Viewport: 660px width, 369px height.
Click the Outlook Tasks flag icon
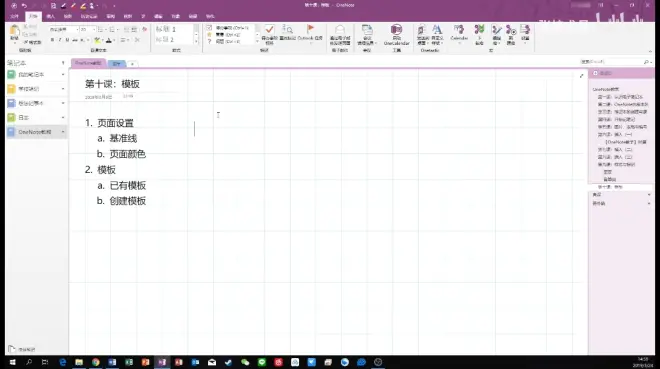tap(310, 29)
